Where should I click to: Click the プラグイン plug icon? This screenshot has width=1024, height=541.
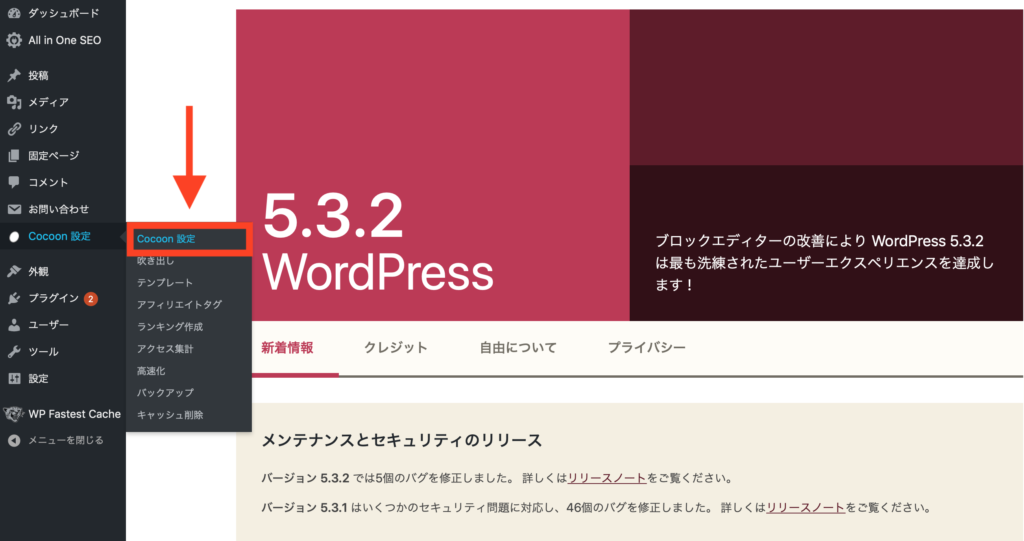pos(14,298)
